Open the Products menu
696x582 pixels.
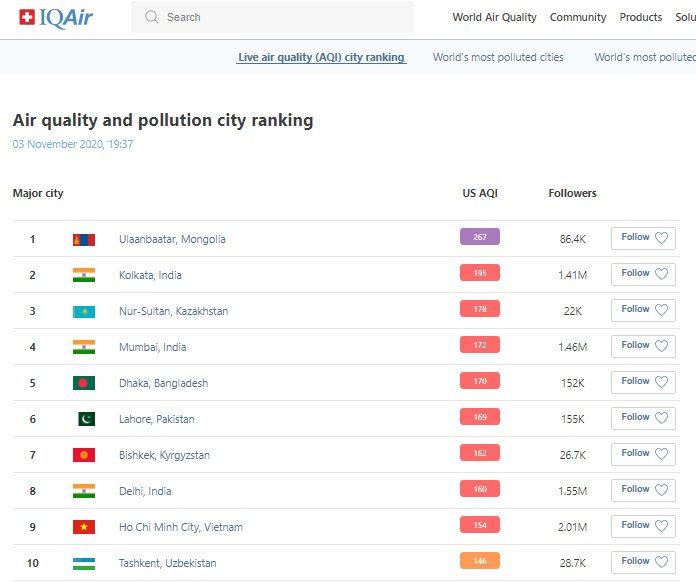click(x=641, y=17)
